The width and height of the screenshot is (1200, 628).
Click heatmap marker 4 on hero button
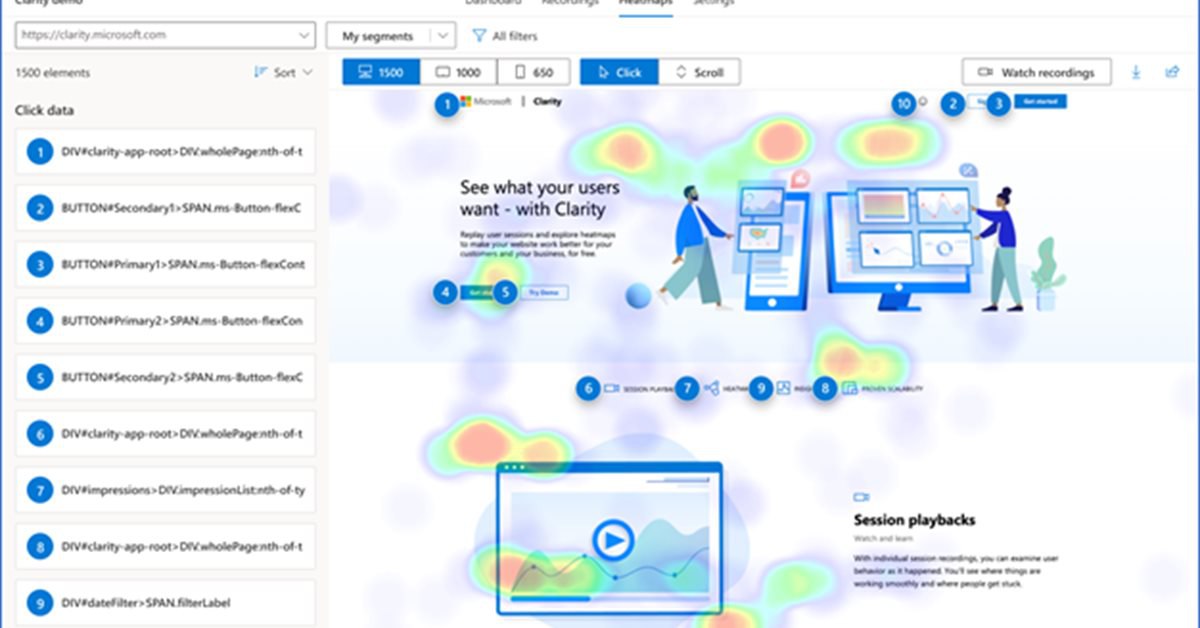[x=445, y=292]
